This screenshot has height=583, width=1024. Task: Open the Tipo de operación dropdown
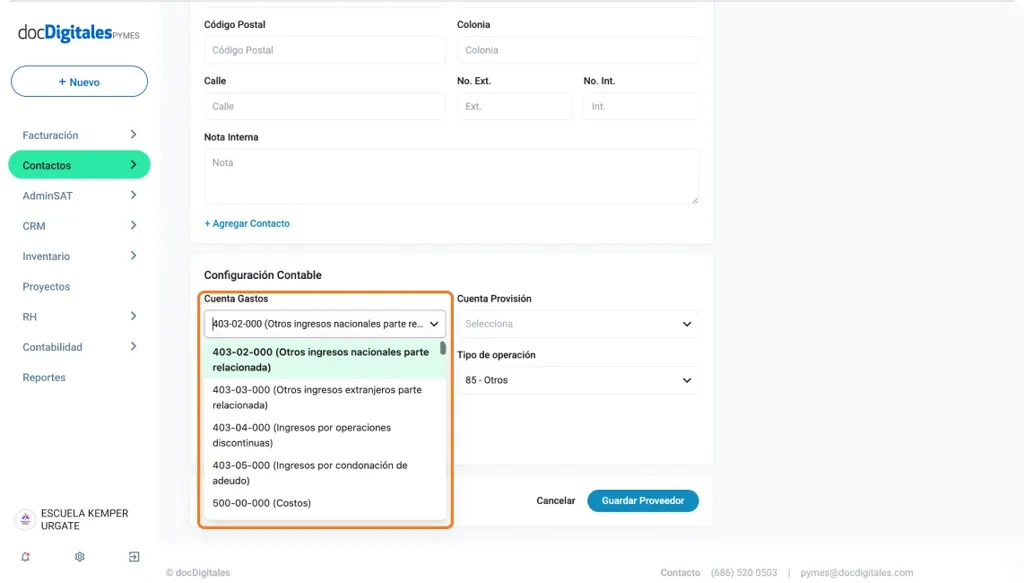coord(577,380)
